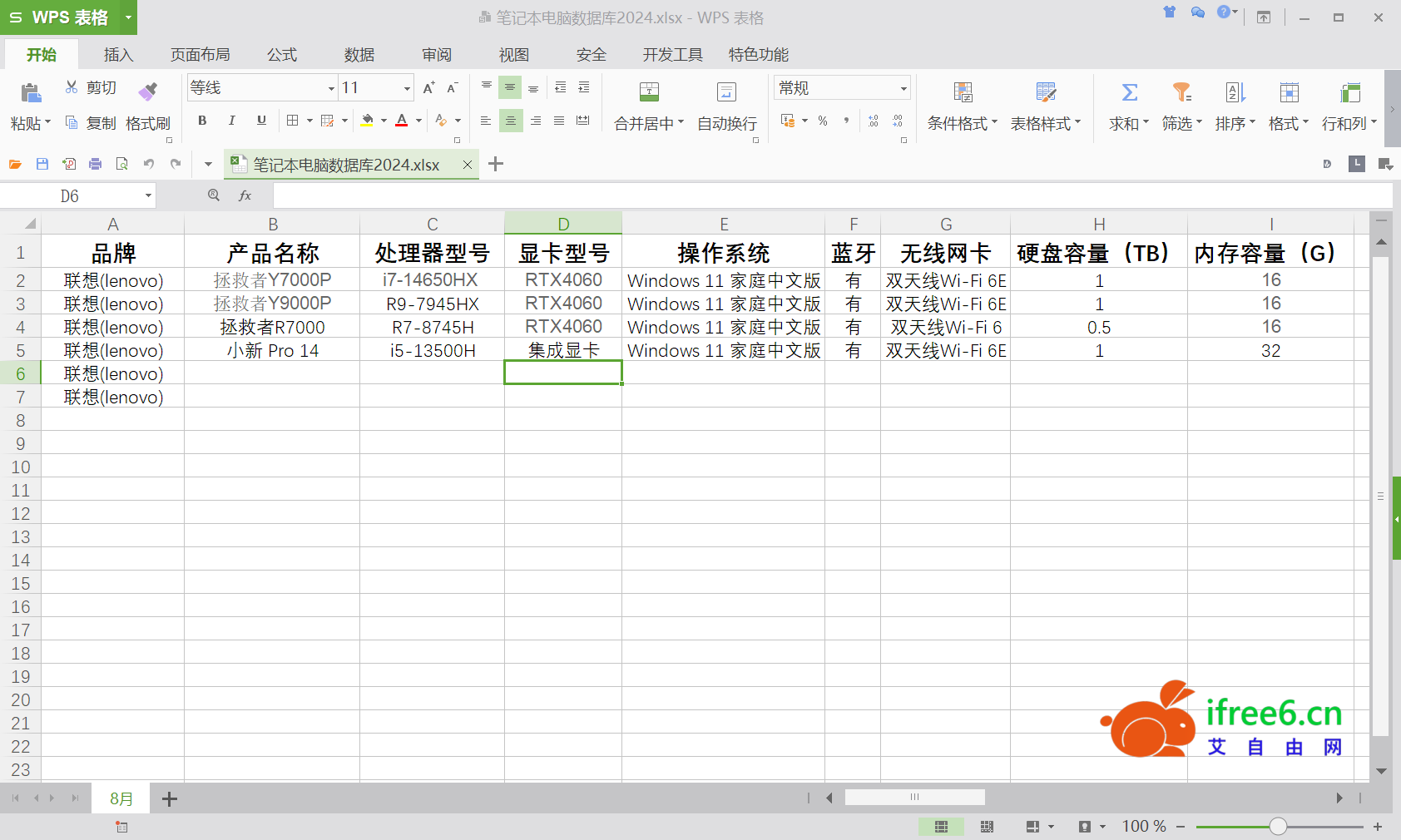The image size is (1401, 840).
Task: Toggle italic formatting button
Action: coord(232,121)
